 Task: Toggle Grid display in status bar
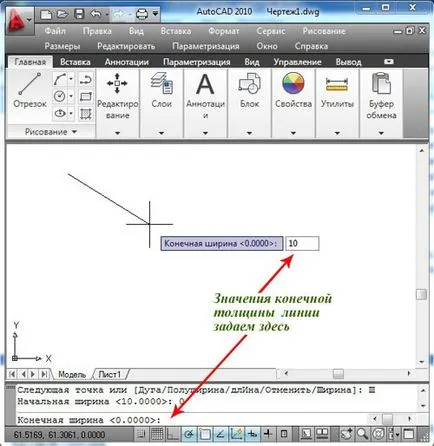(157, 434)
